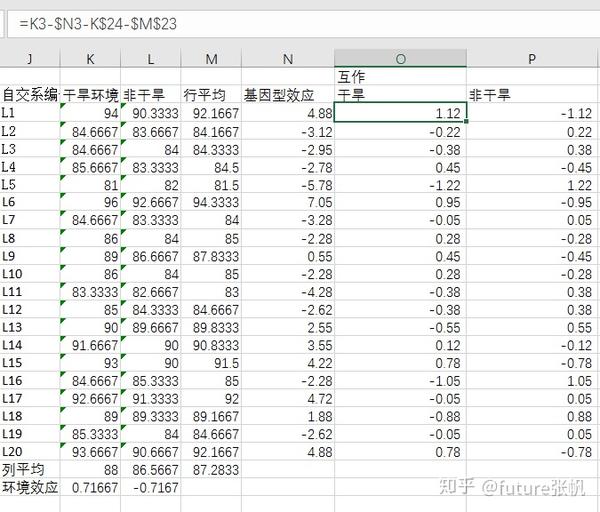The image size is (600, 512).
Task: Click value 96 in row L6
Action: pyautogui.click(x=90, y=202)
